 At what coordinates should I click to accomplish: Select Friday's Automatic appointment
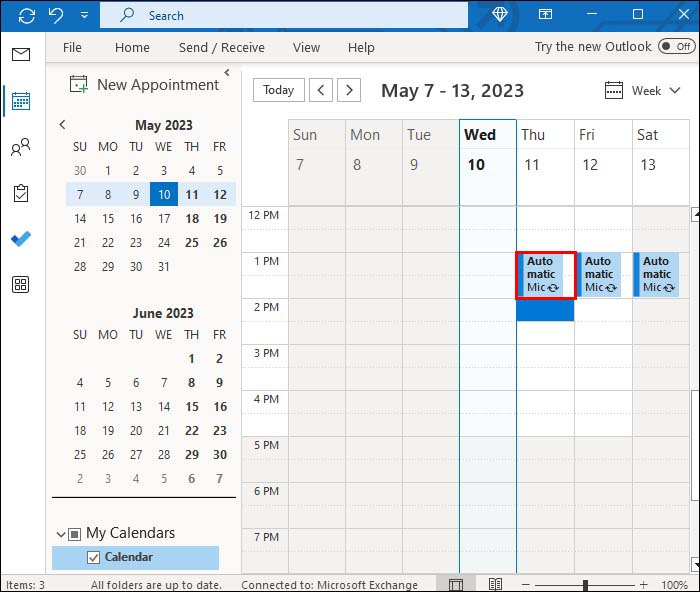point(600,275)
